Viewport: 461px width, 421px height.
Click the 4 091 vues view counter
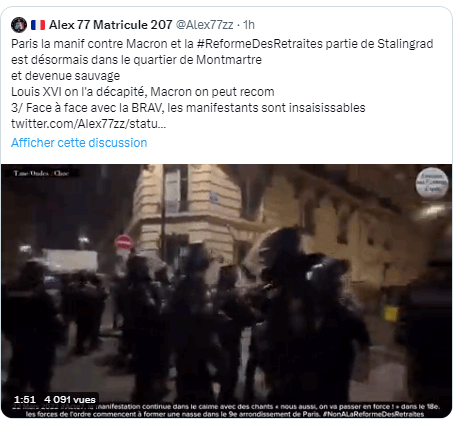click(70, 399)
